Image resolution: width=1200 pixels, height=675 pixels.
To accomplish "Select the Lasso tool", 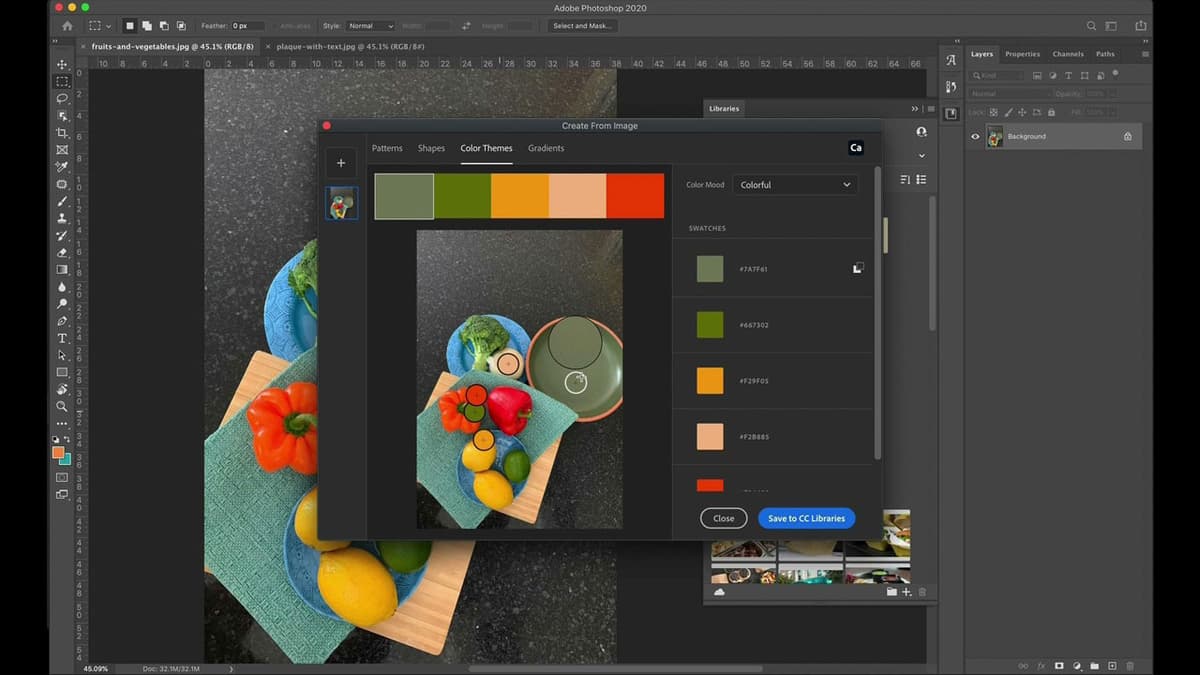I will (x=61, y=98).
